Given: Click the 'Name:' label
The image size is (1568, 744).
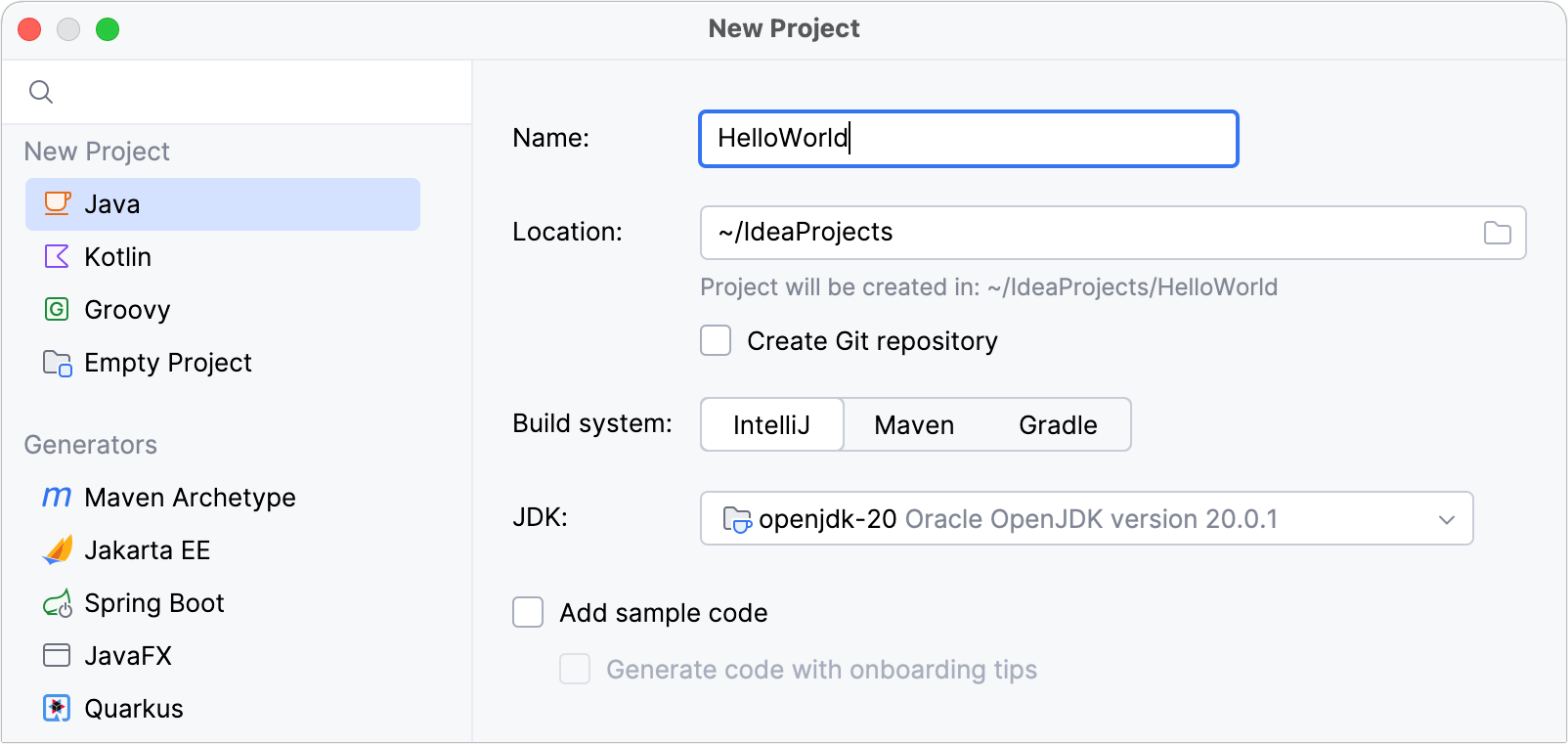Looking at the screenshot, I should point(551,138).
